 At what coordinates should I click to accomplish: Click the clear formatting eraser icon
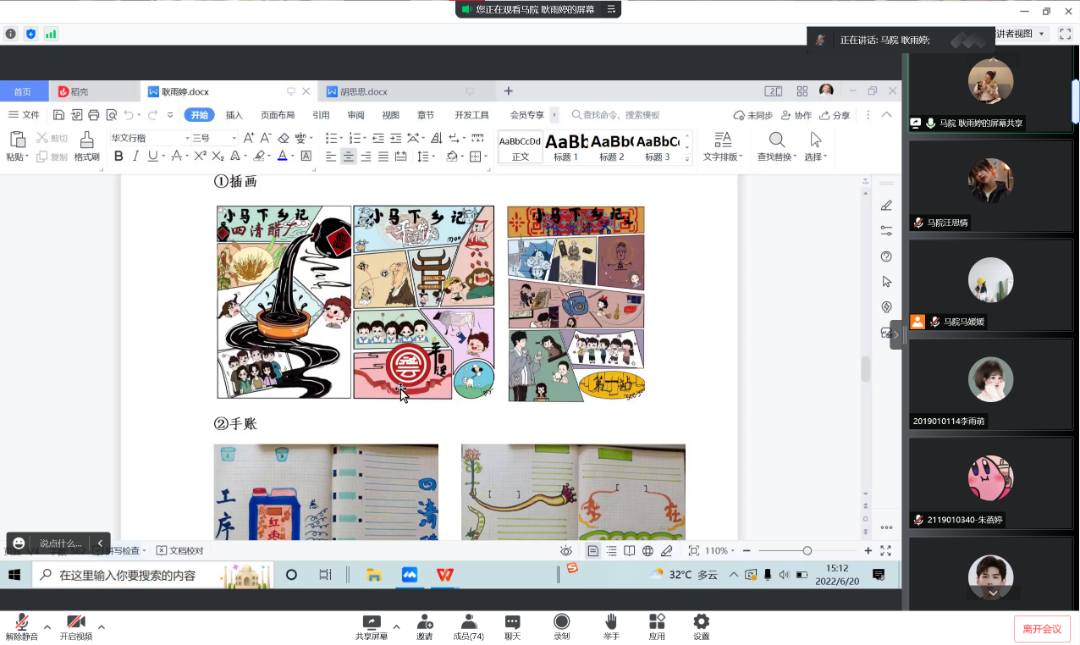click(x=283, y=138)
